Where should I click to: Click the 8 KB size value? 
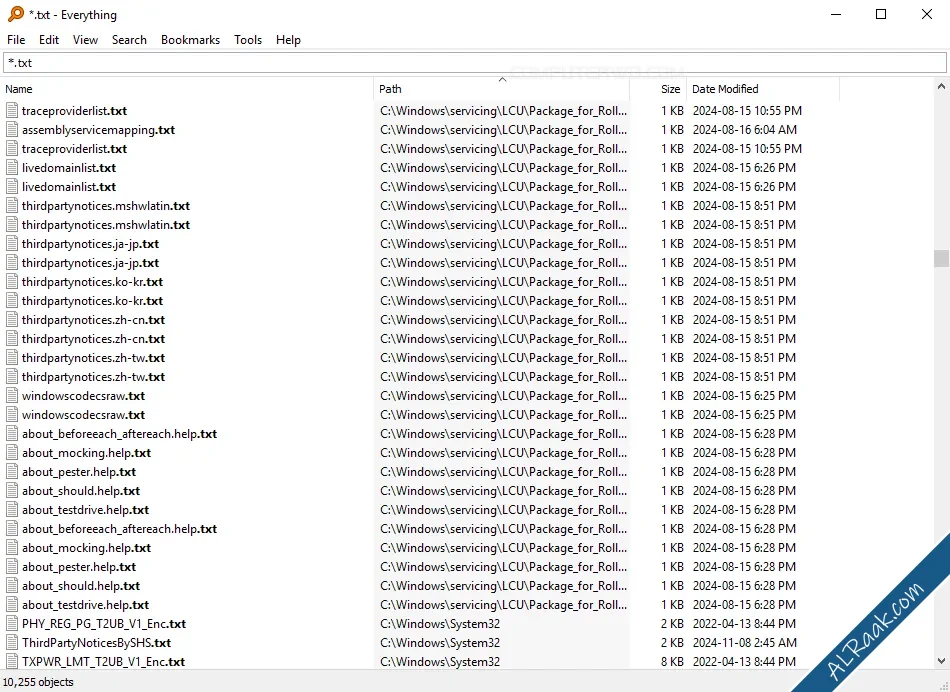pyautogui.click(x=672, y=662)
